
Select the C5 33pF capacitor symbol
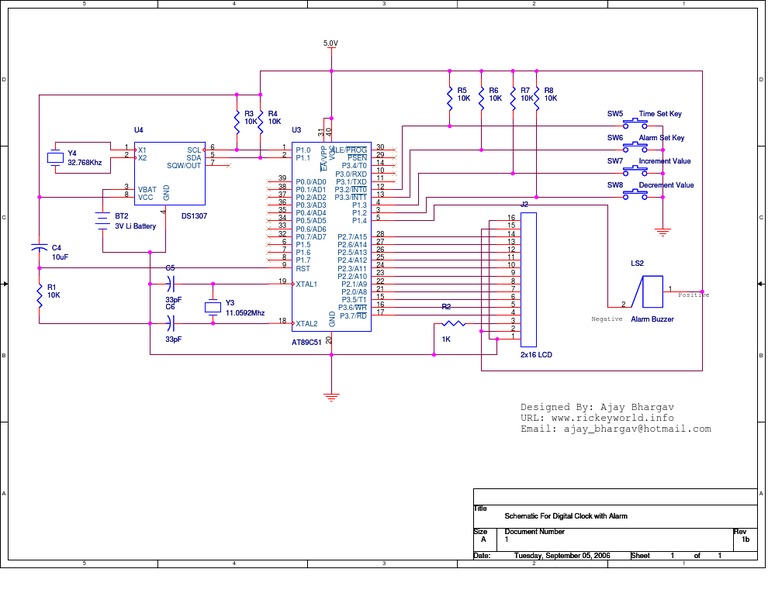click(x=170, y=284)
